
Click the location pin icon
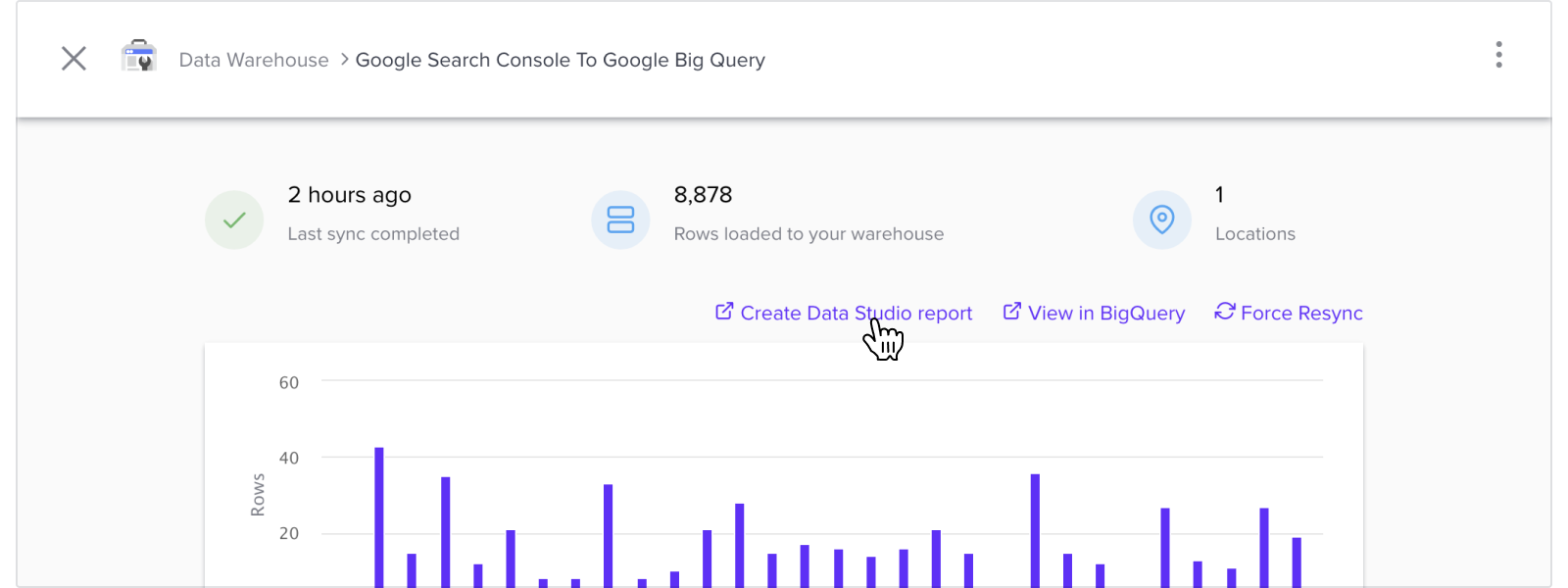tap(1162, 220)
